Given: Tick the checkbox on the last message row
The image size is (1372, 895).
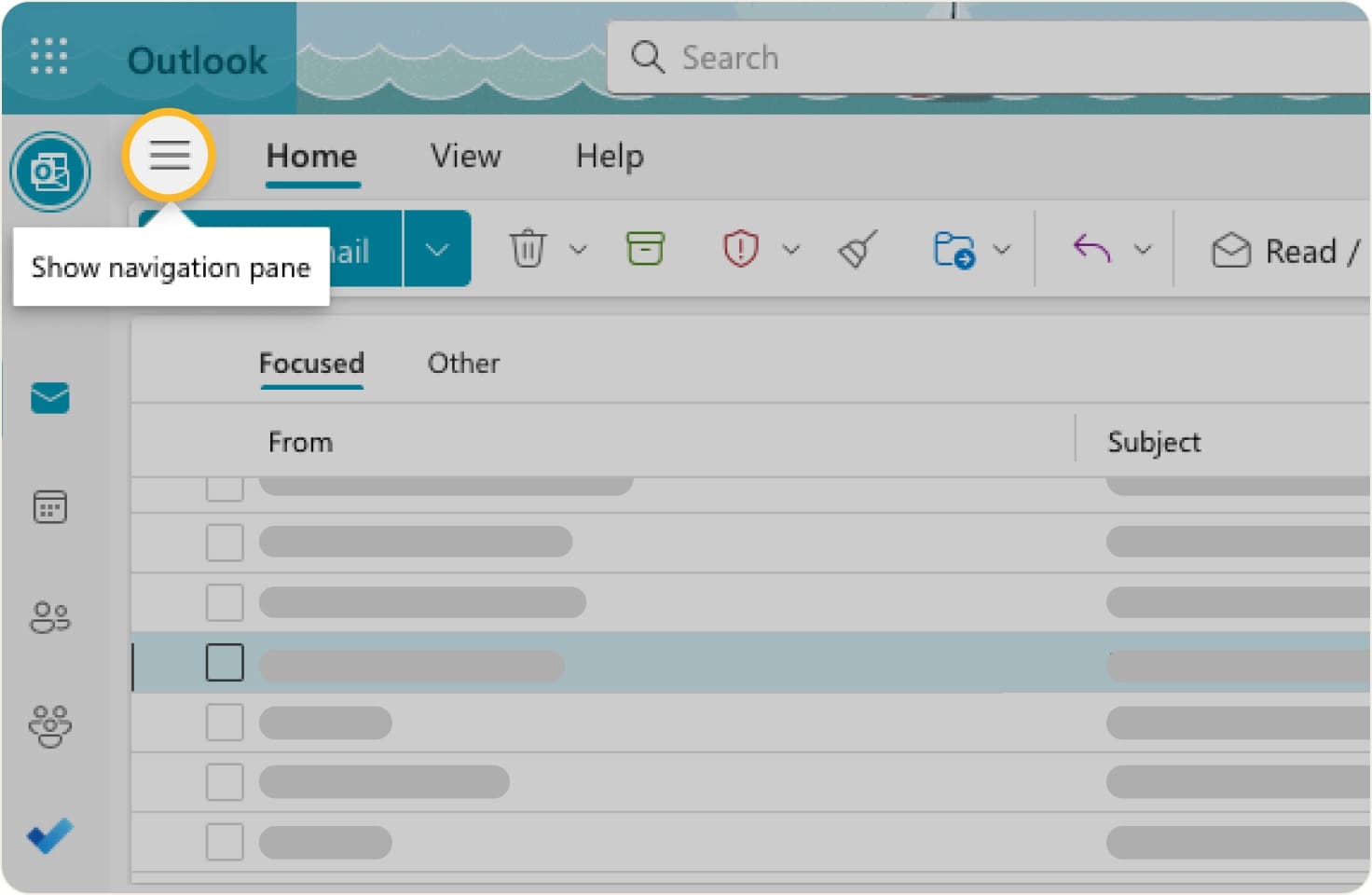Looking at the screenshot, I should pyautogui.click(x=225, y=841).
